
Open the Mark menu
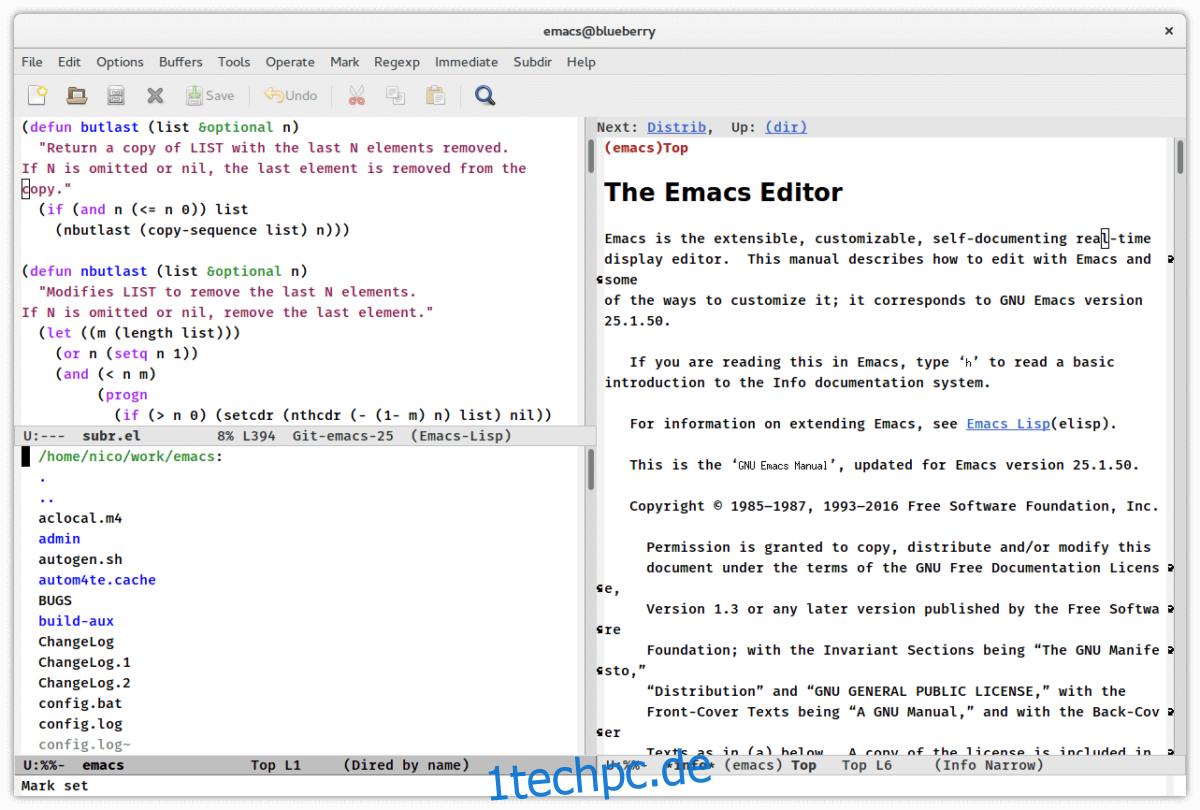pos(345,62)
